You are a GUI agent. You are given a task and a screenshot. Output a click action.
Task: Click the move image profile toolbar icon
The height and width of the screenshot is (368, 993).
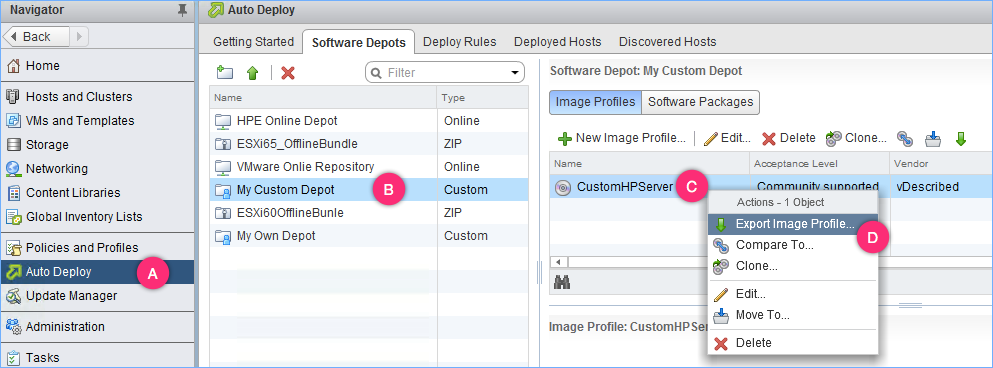933,139
